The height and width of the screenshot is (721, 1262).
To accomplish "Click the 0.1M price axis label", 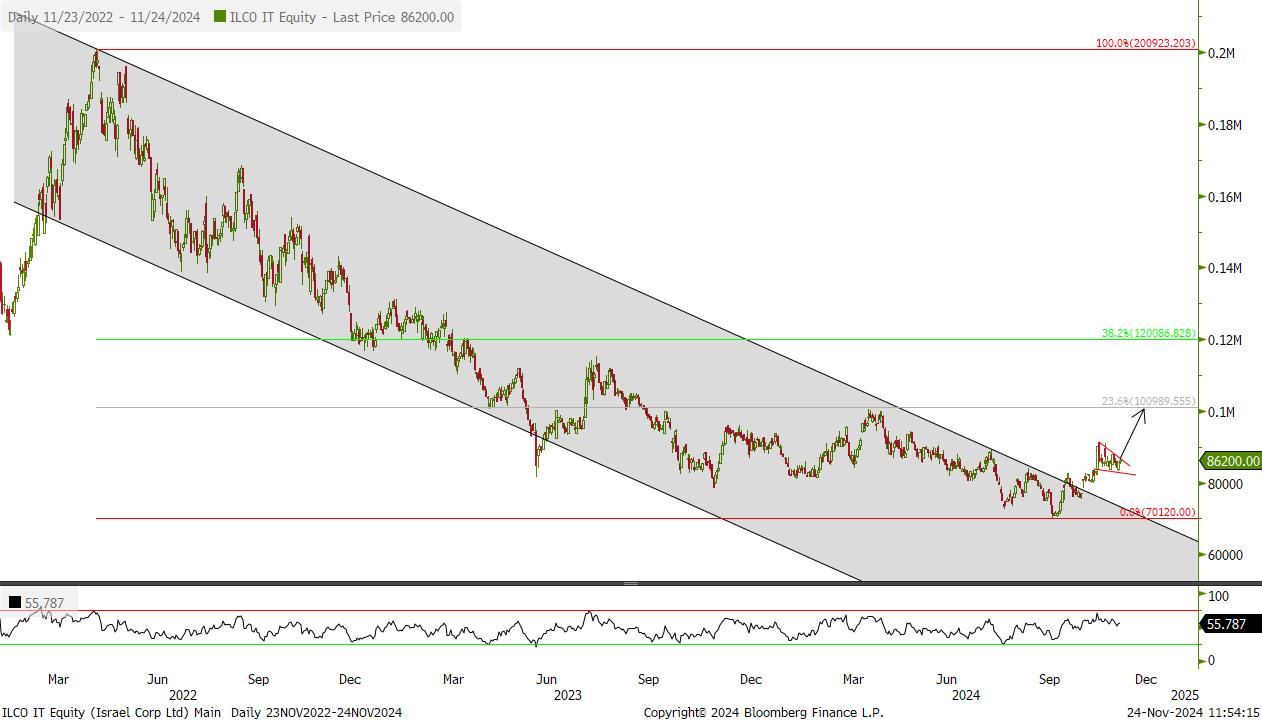I will (1224, 412).
